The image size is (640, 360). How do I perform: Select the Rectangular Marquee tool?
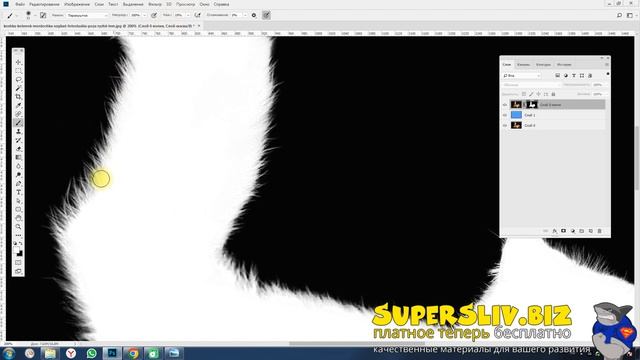click(18, 71)
